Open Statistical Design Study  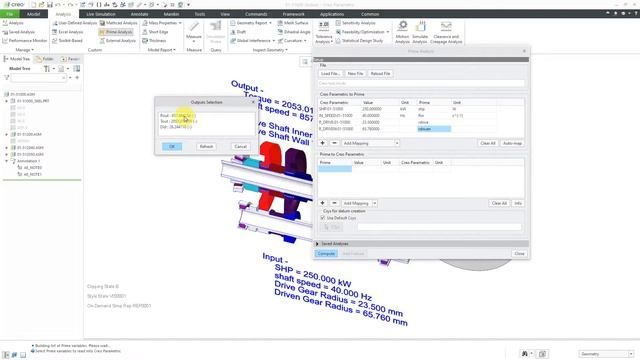click(359, 41)
